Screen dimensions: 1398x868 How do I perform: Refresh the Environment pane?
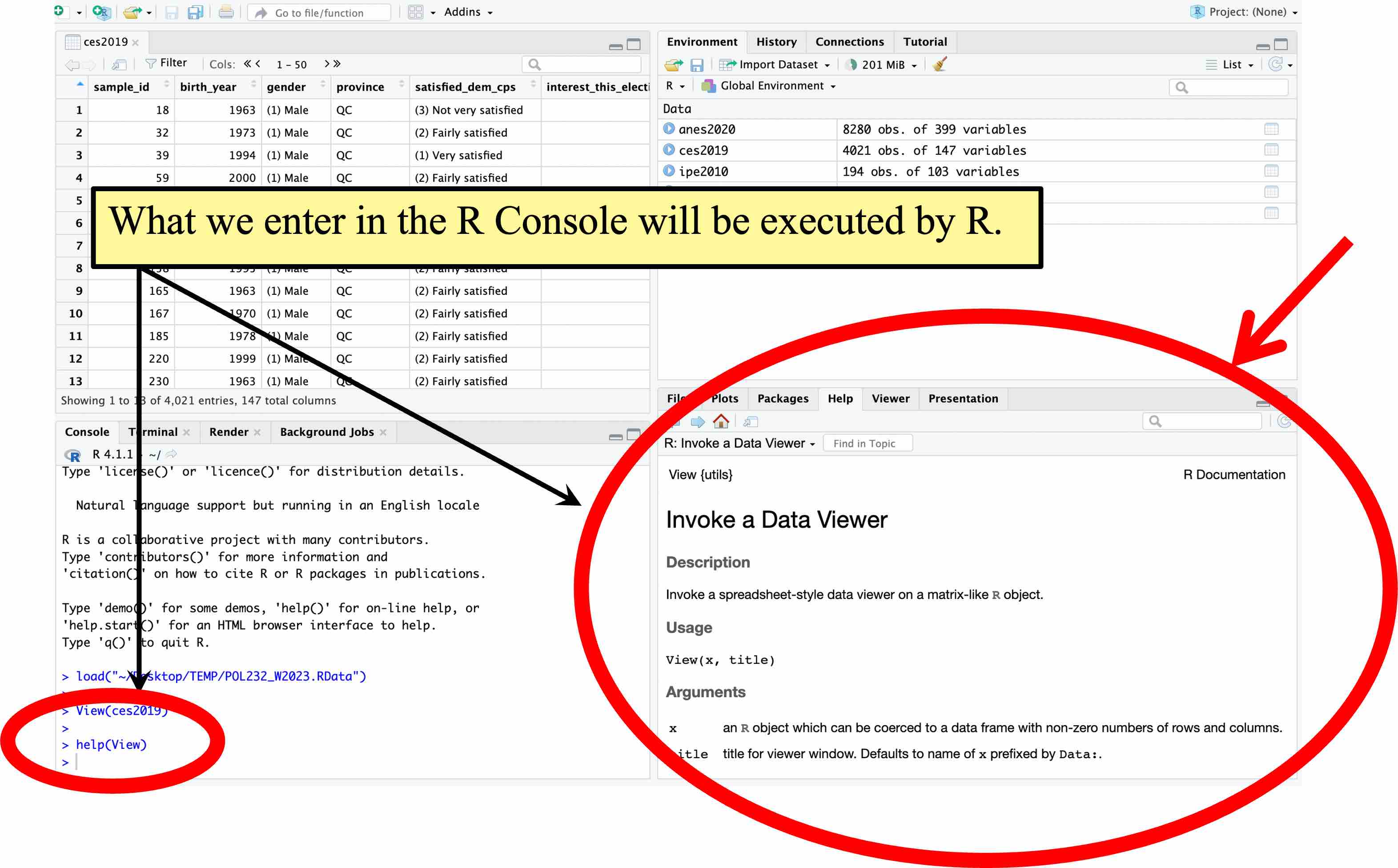(1275, 64)
